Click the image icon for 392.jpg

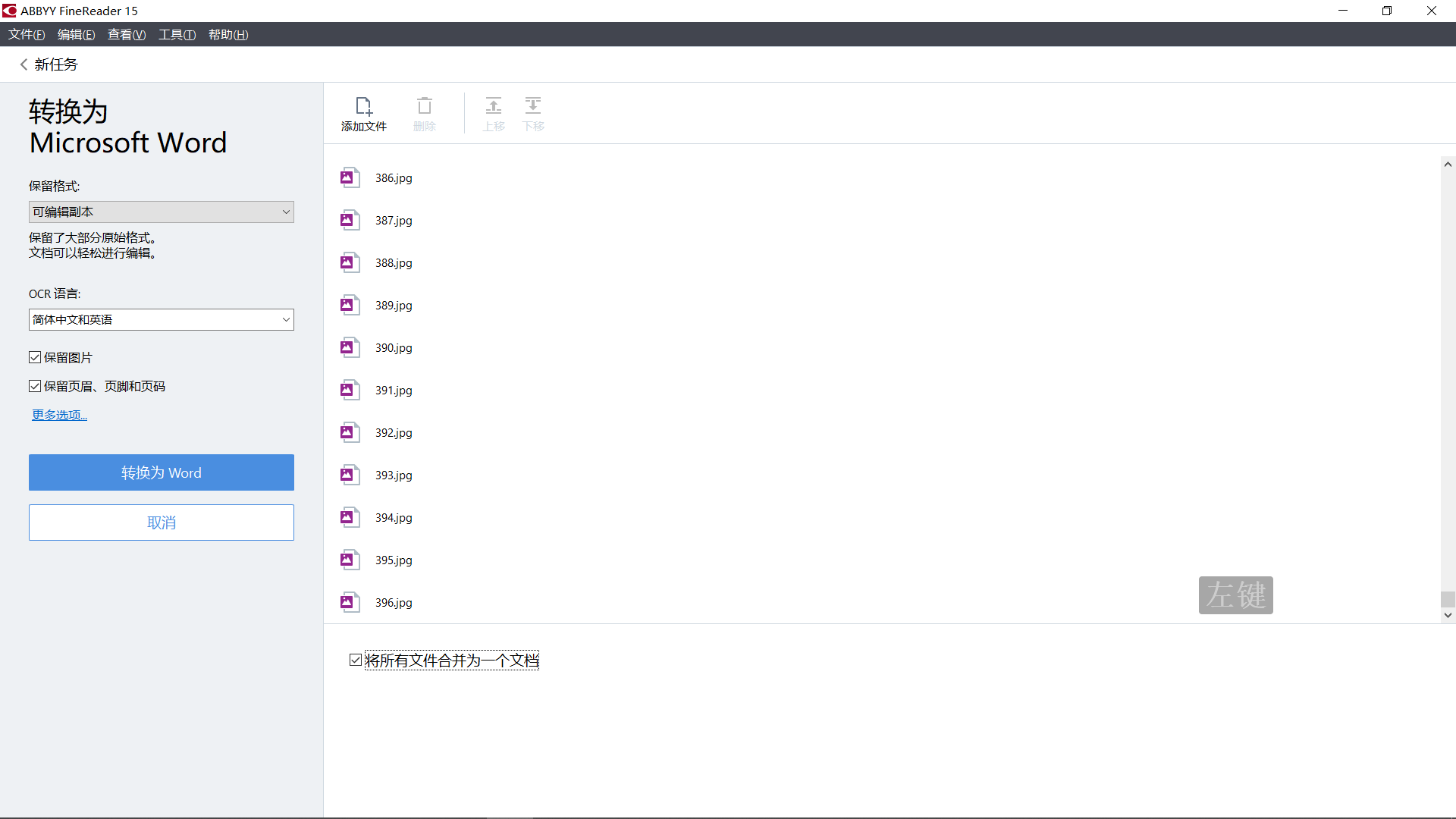tap(350, 432)
